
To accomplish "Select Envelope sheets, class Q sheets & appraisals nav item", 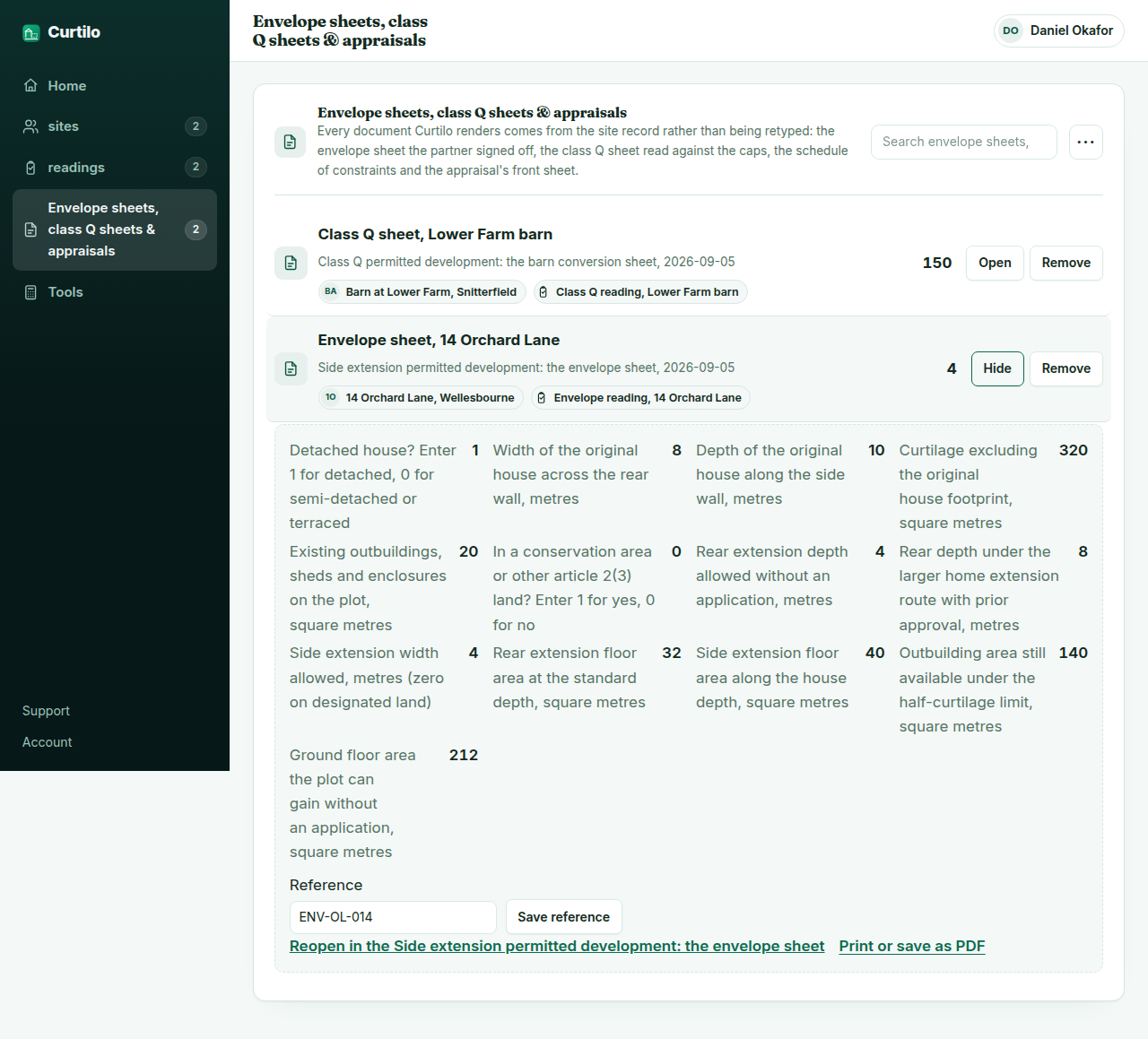I will (x=115, y=229).
